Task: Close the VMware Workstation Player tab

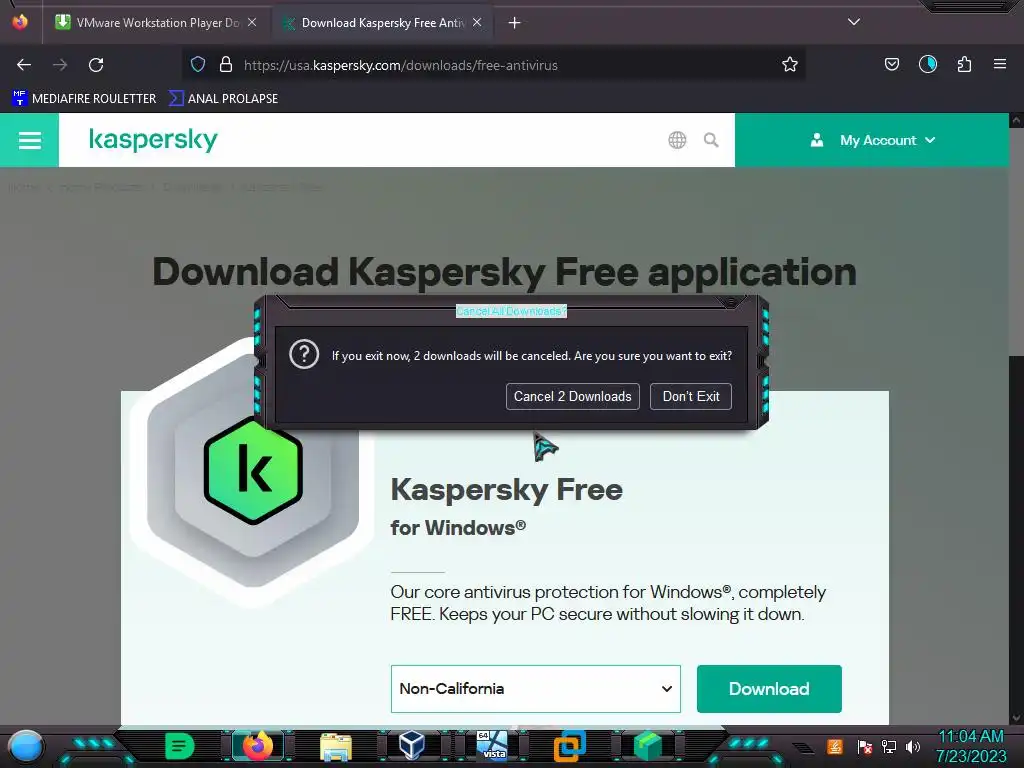Action: click(252, 23)
